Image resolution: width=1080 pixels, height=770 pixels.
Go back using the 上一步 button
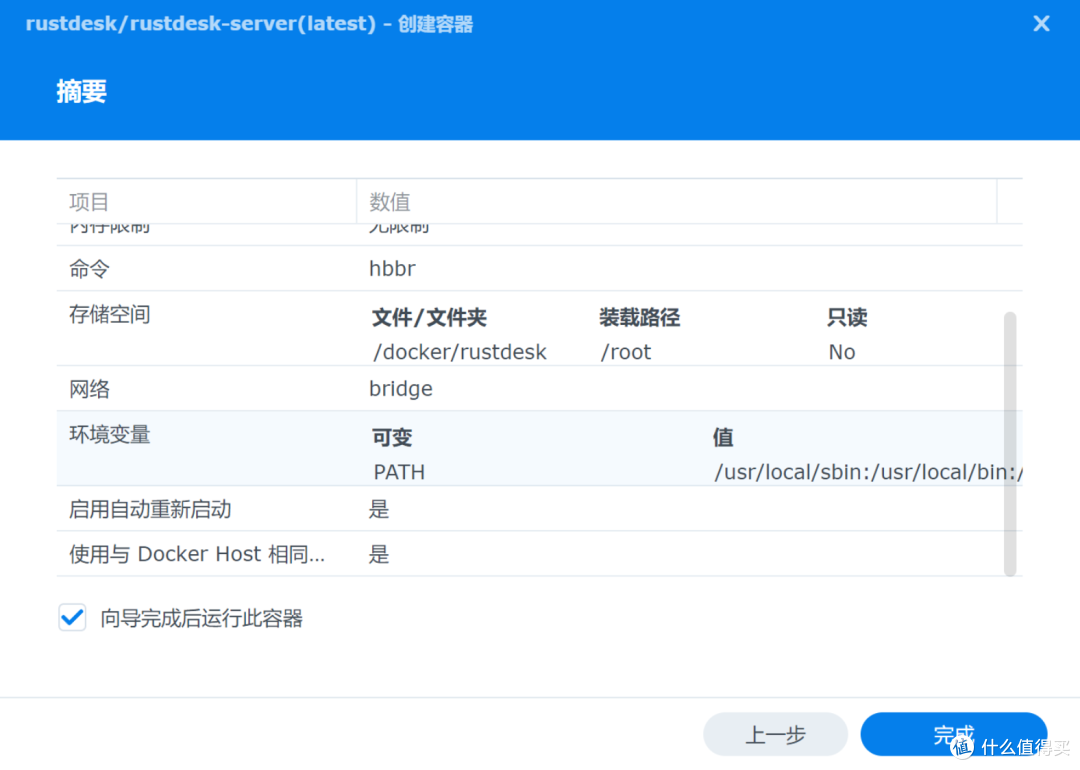tap(775, 734)
